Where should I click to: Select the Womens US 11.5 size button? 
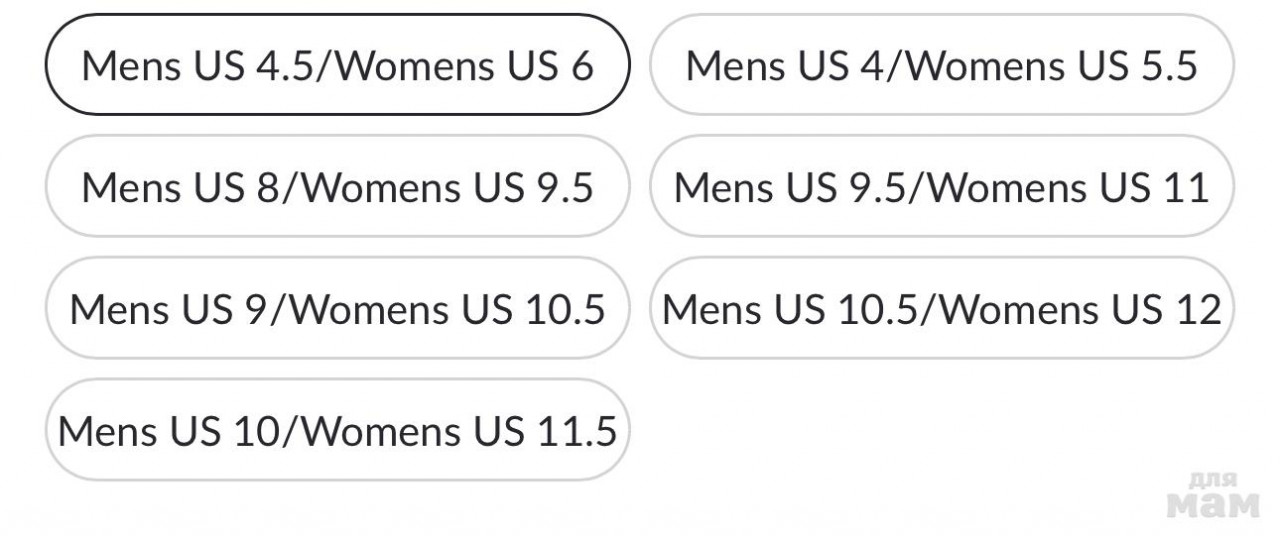tap(338, 431)
